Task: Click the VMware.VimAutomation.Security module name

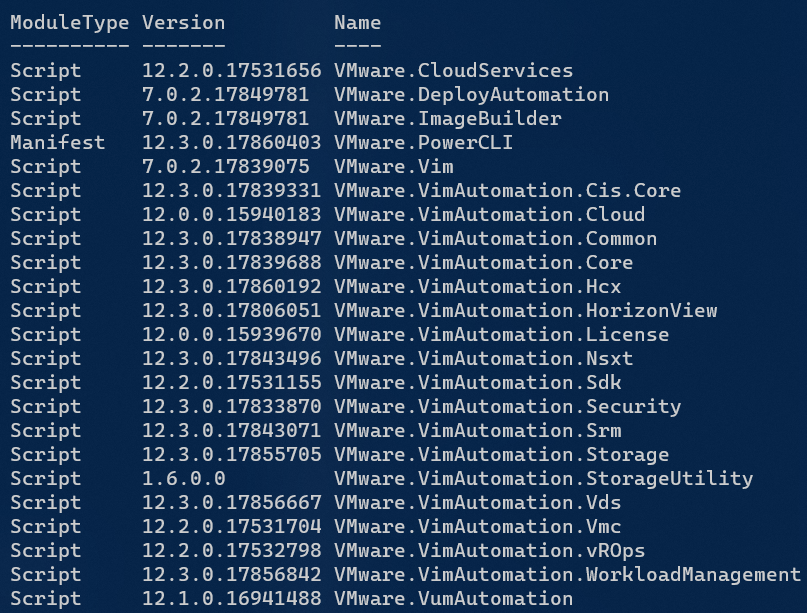Action: coord(507,406)
